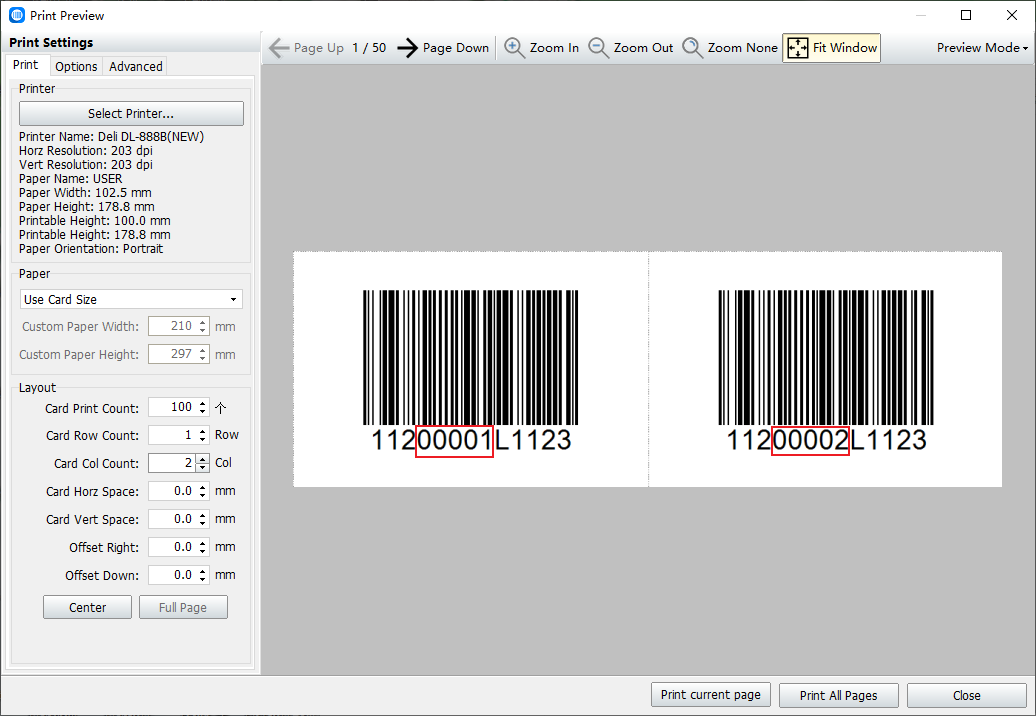Viewport: 1036px width, 716px height.
Task: Switch to the Advanced tab
Action: (x=135, y=66)
